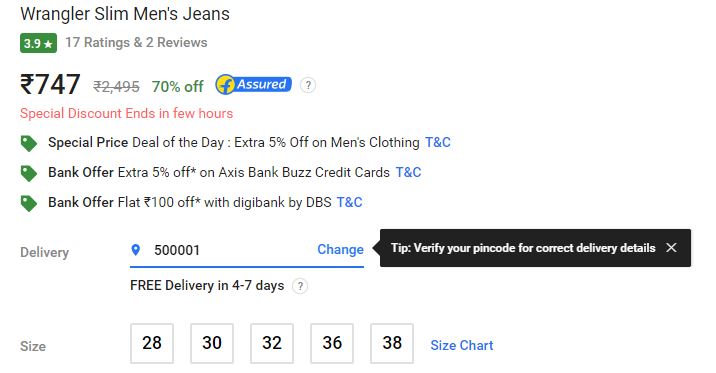
Task: Choose size 38
Action: [x=392, y=343]
